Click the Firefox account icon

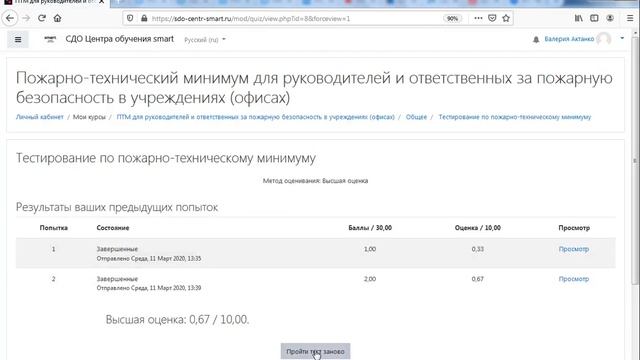click(610, 18)
